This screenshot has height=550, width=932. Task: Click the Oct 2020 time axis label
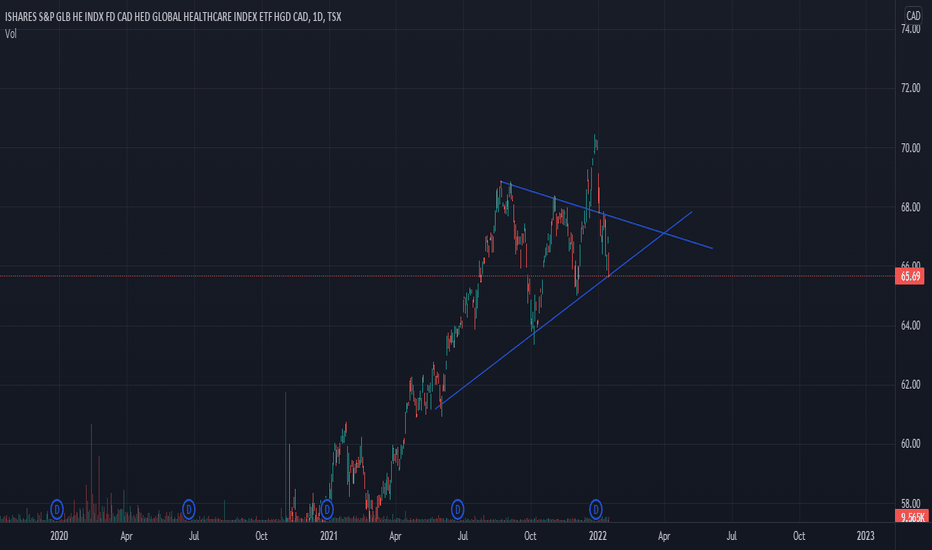[261, 536]
